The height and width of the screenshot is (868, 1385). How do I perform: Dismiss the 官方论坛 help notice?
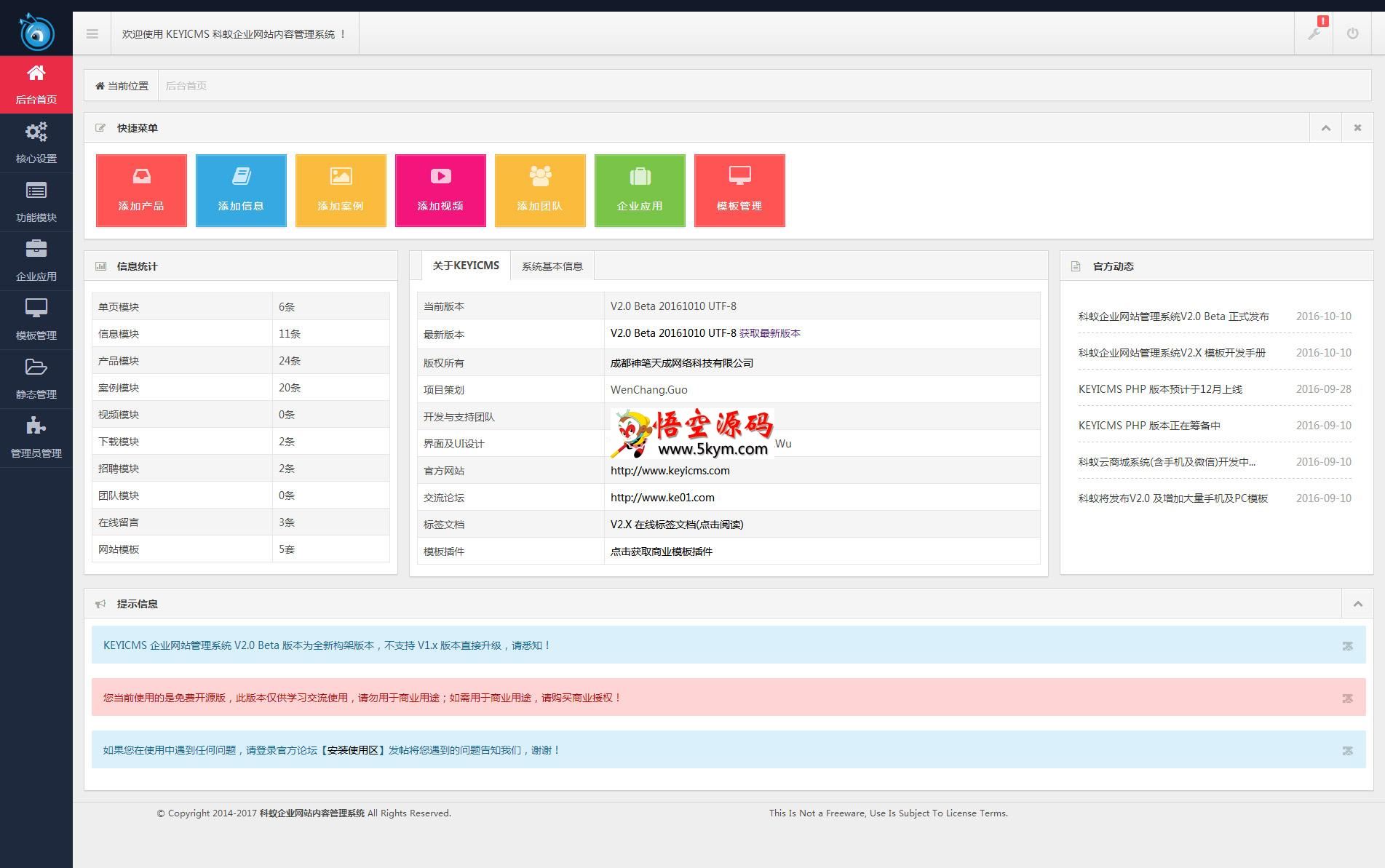point(1347,751)
